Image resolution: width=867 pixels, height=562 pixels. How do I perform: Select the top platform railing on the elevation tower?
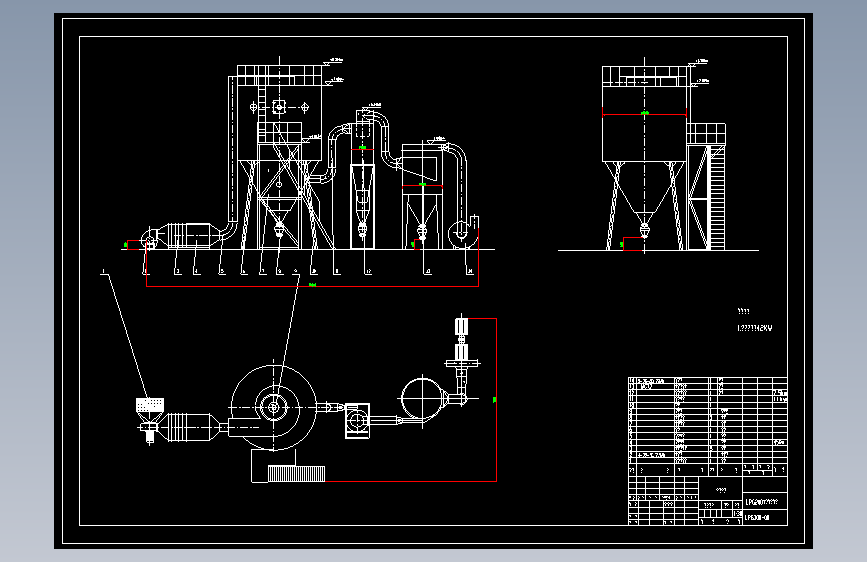(280, 75)
